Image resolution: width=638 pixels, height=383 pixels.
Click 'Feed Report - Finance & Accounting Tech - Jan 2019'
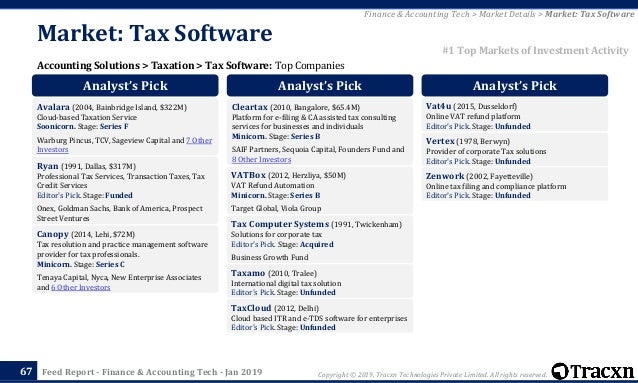[x=152, y=372]
